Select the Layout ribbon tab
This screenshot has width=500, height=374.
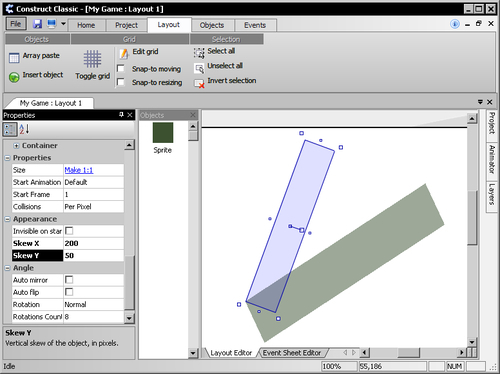coord(169,25)
